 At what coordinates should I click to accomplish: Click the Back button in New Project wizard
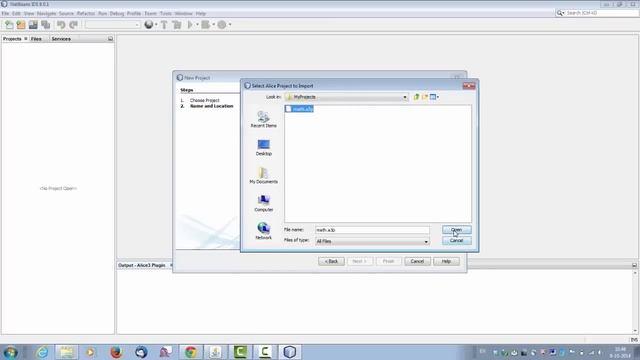click(x=331, y=261)
